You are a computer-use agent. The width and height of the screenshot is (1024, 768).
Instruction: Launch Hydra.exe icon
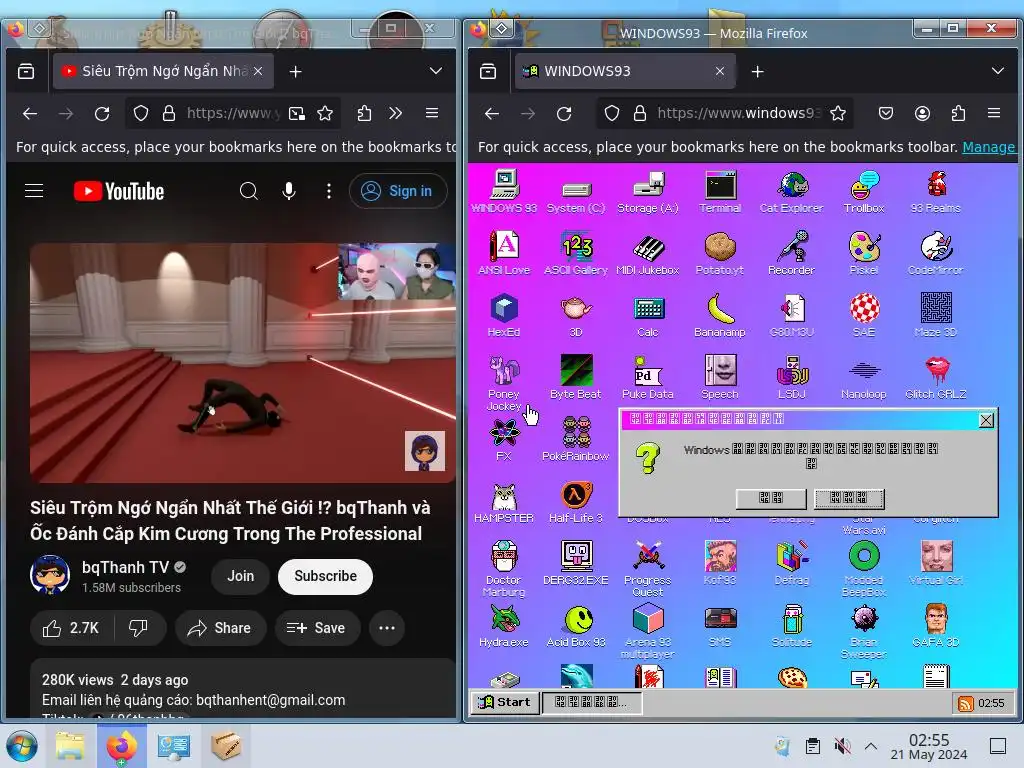point(504,626)
